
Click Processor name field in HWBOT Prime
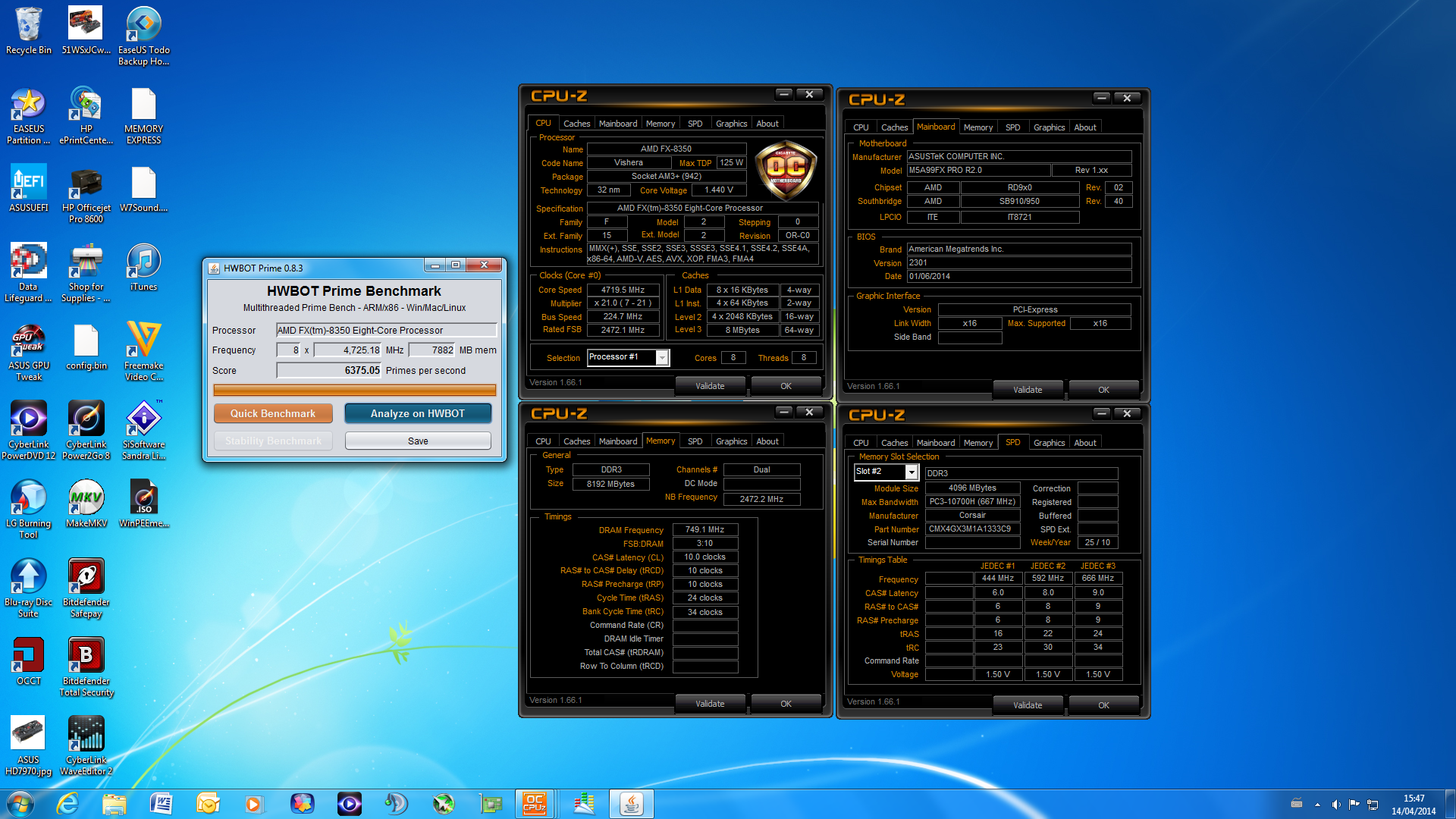tap(386, 330)
